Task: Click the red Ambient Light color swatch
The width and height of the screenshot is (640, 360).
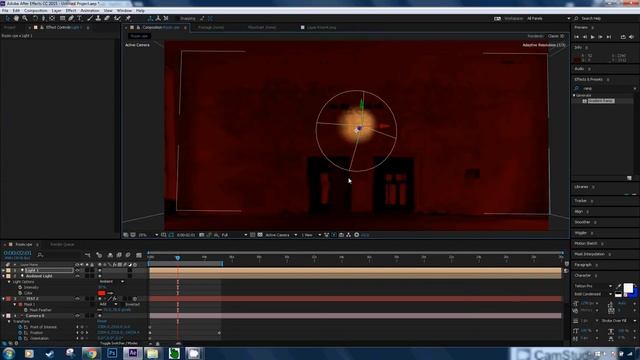Action: pos(102,293)
